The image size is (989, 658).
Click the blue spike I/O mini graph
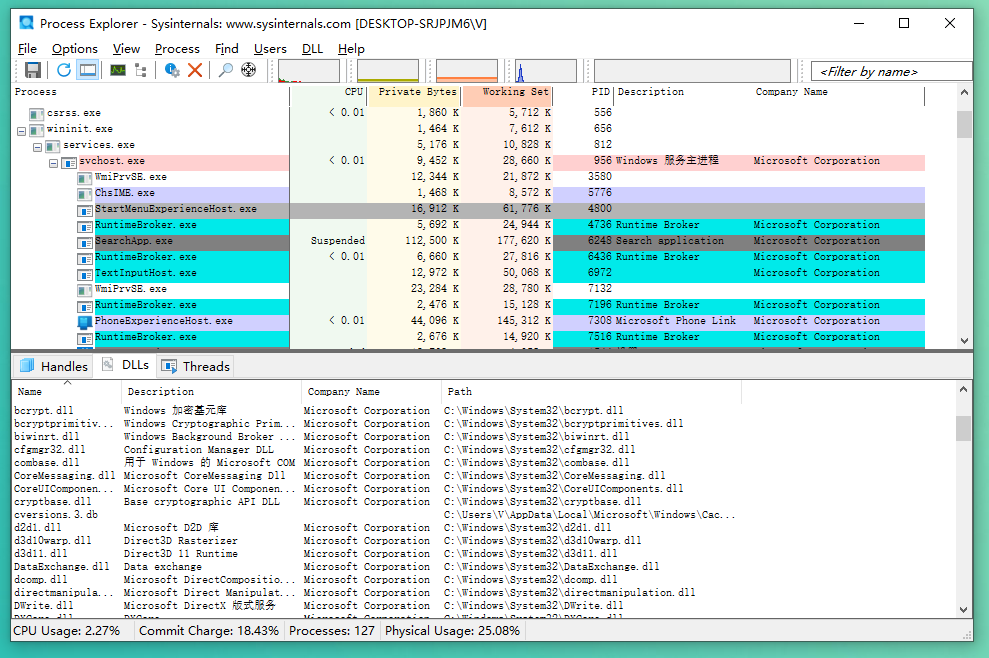pyautogui.click(x=546, y=71)
